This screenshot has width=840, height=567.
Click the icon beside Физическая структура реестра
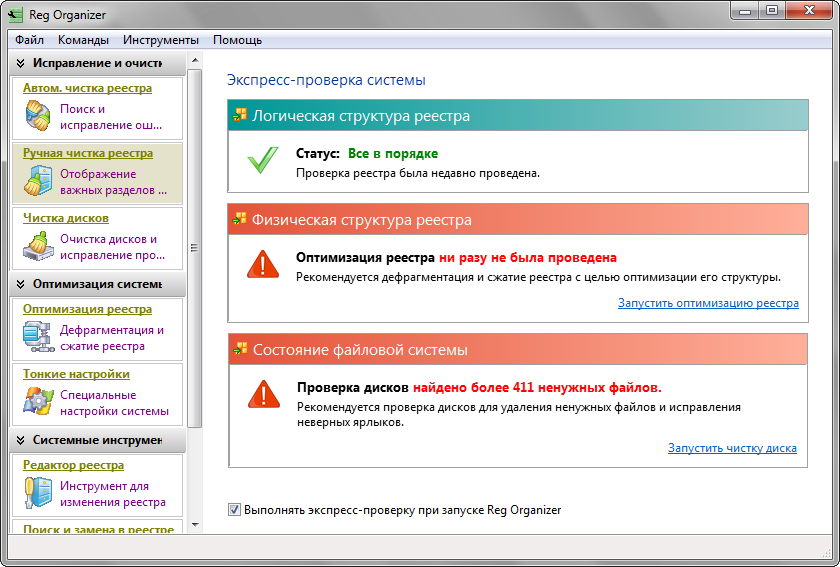click(239, 219)
